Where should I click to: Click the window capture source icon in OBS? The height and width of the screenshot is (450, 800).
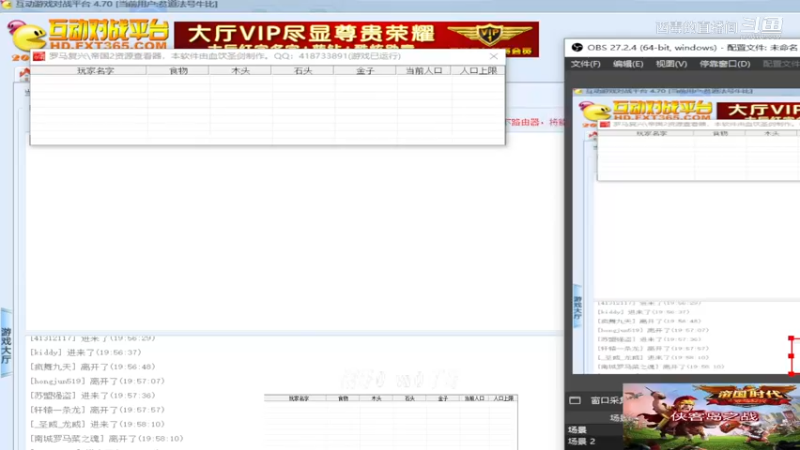575,401
